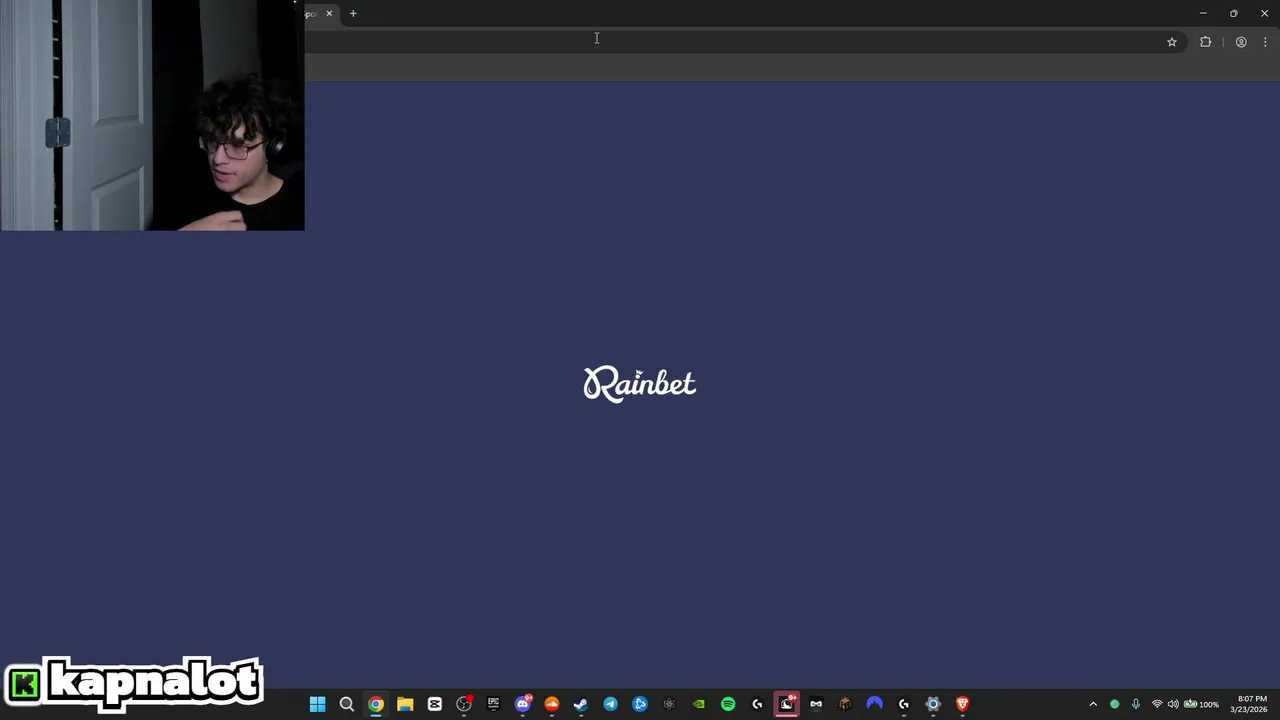Bookmark this page with the star icon
This screenshot has width=1280, height=720.
[1172, 42]
